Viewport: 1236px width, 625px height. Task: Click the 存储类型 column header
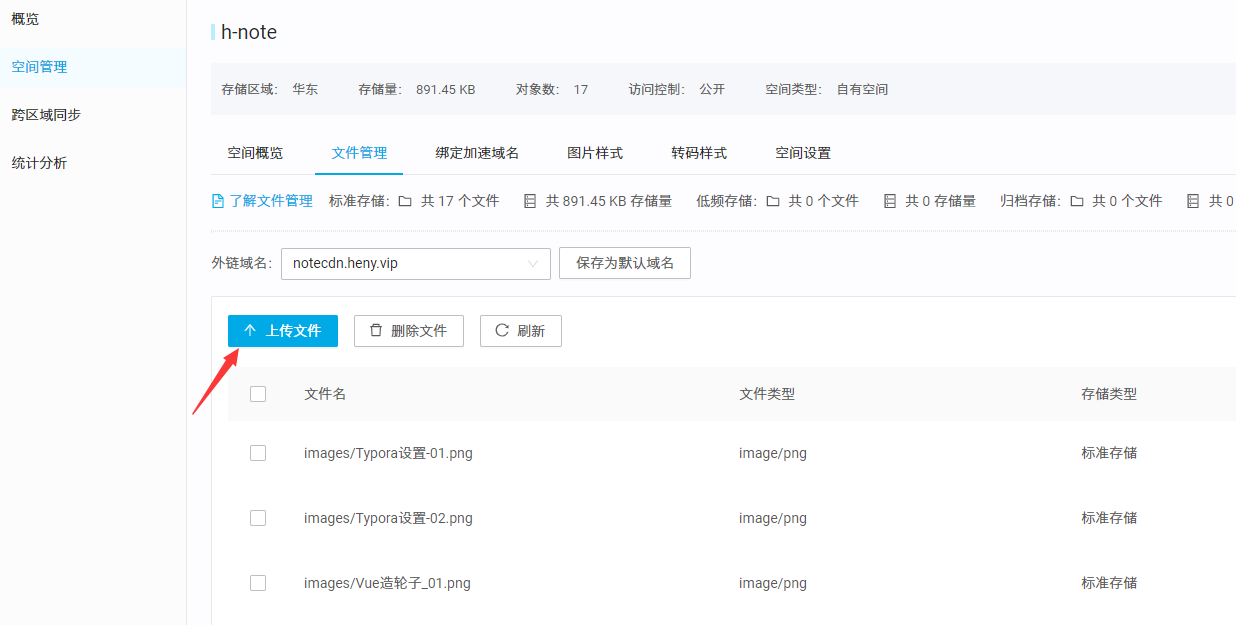(1109, 394)
